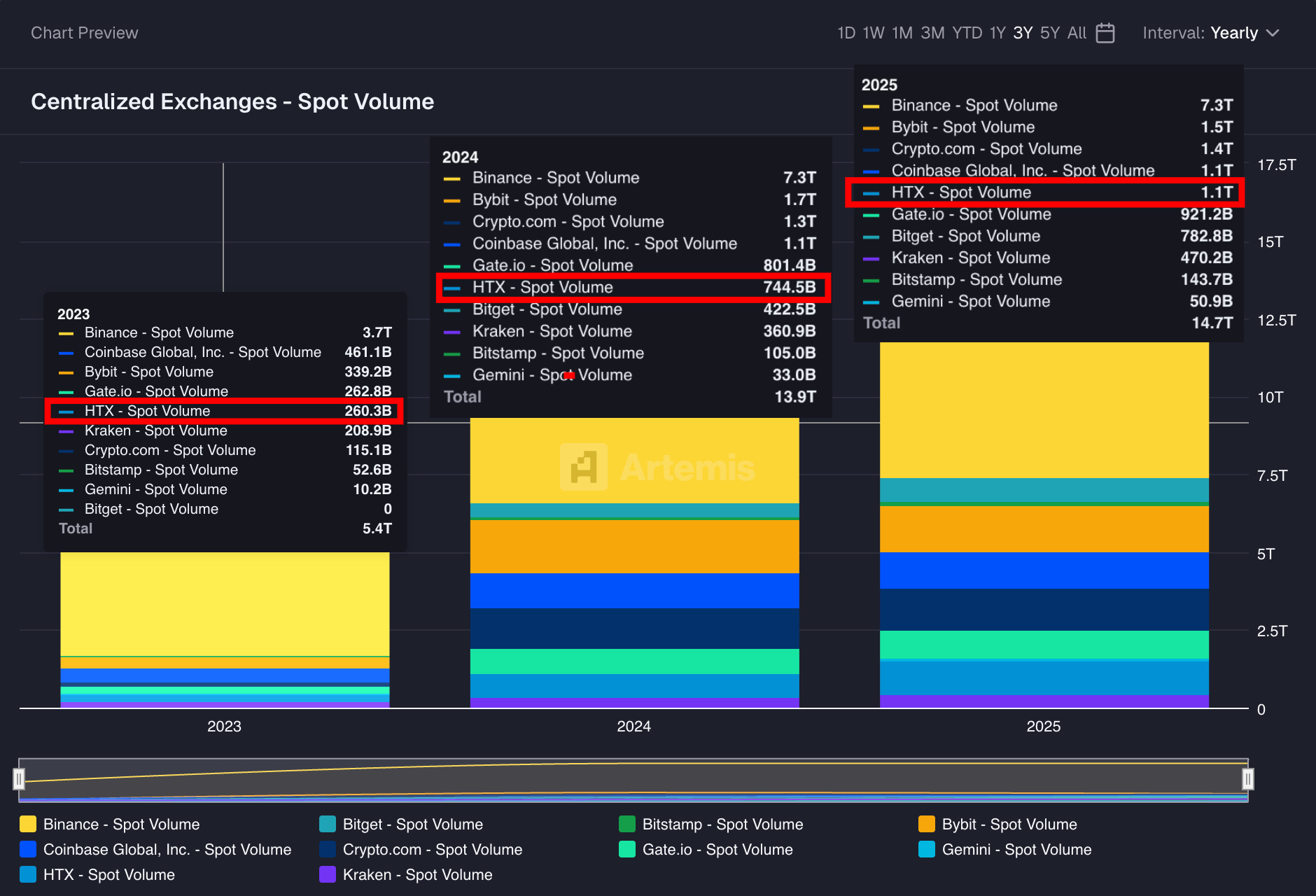Click the Bitget teal legend icon
The width and height of the screenshot is (1316, 896).
pyautogui.click(x=328, y=824)
